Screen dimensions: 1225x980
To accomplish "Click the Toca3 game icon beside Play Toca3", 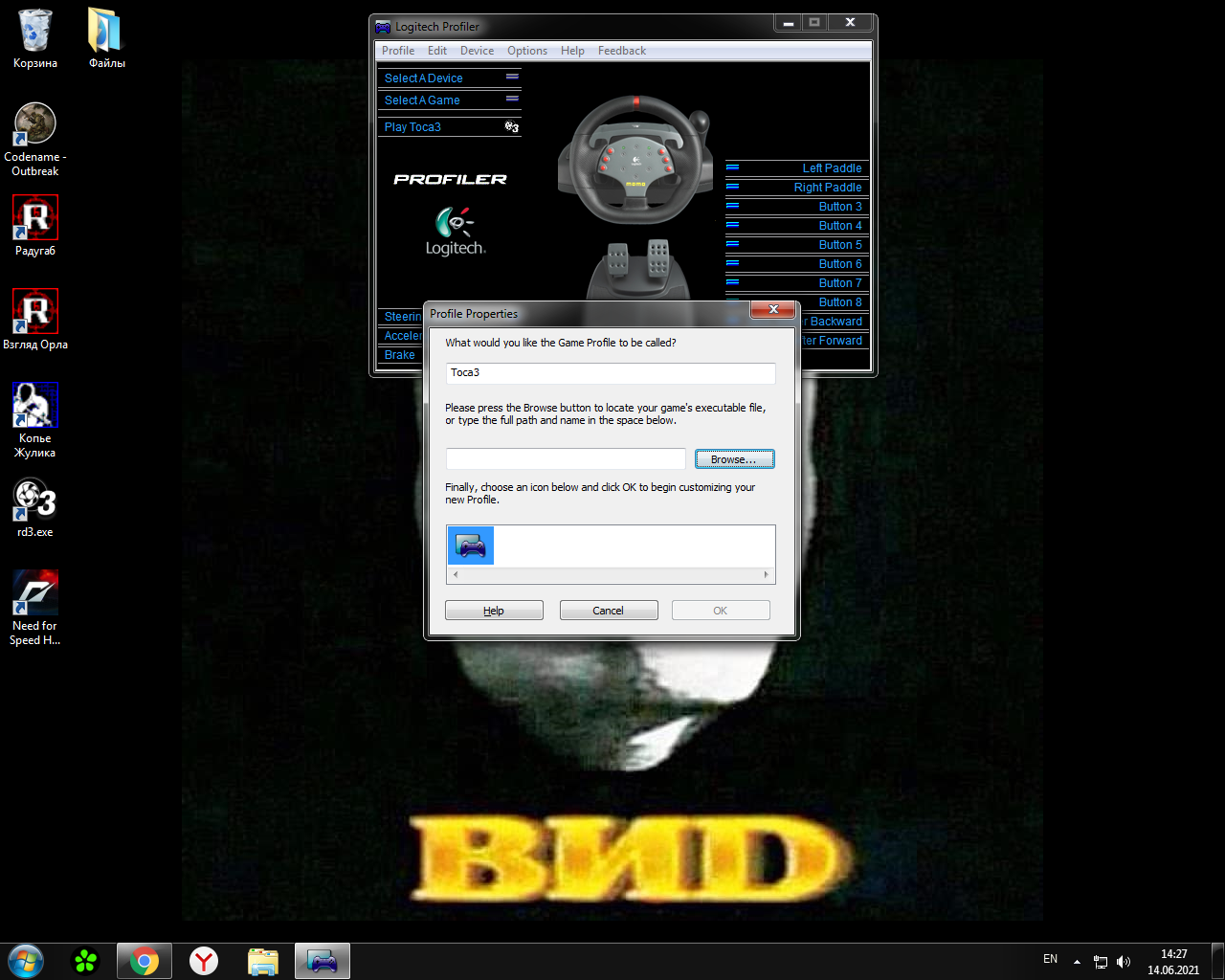I will pyautogui.click(x=512, y=126).
